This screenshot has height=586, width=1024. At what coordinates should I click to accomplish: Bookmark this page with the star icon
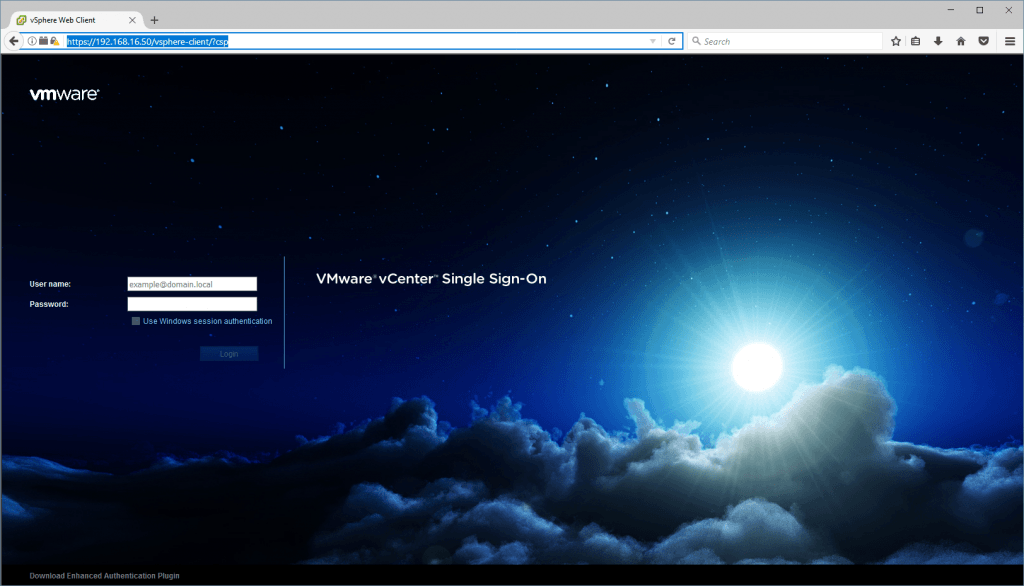[896, 41]
